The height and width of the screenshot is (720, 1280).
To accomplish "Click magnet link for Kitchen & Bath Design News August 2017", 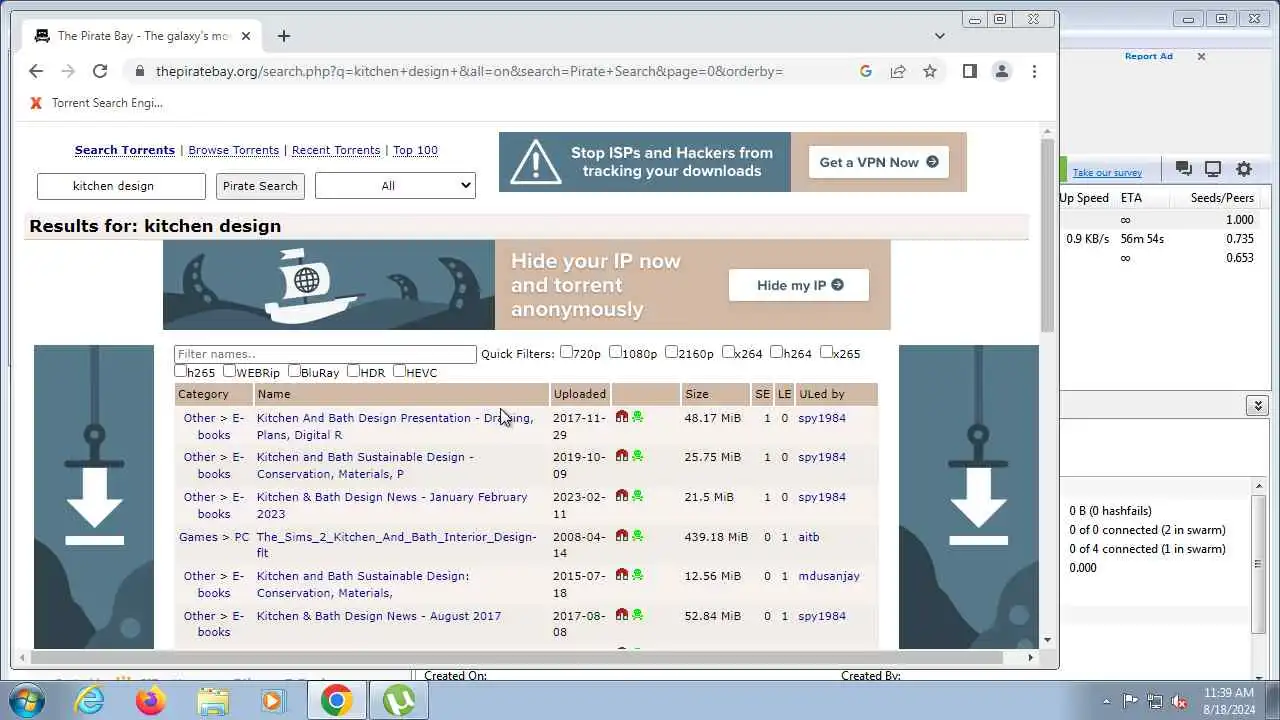I will click(x=622, y=615).
